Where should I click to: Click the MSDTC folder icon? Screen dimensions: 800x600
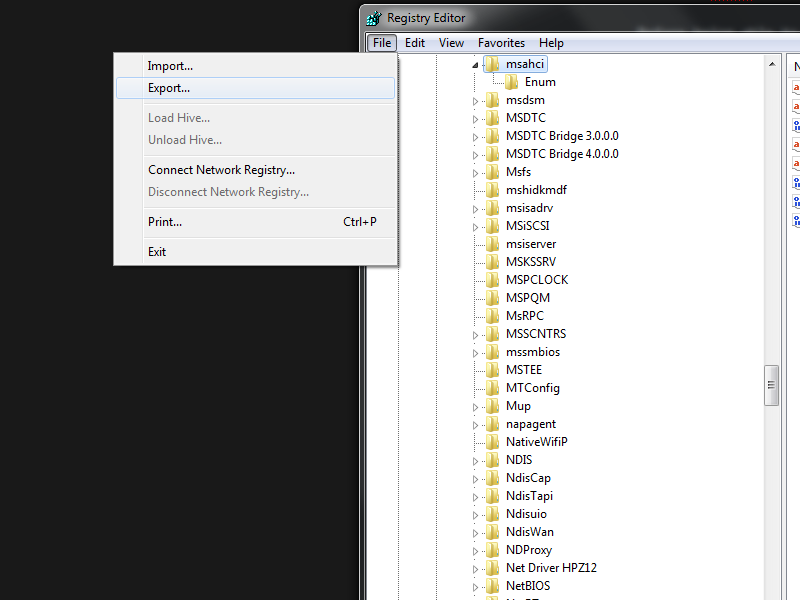[x=492, y=118]
